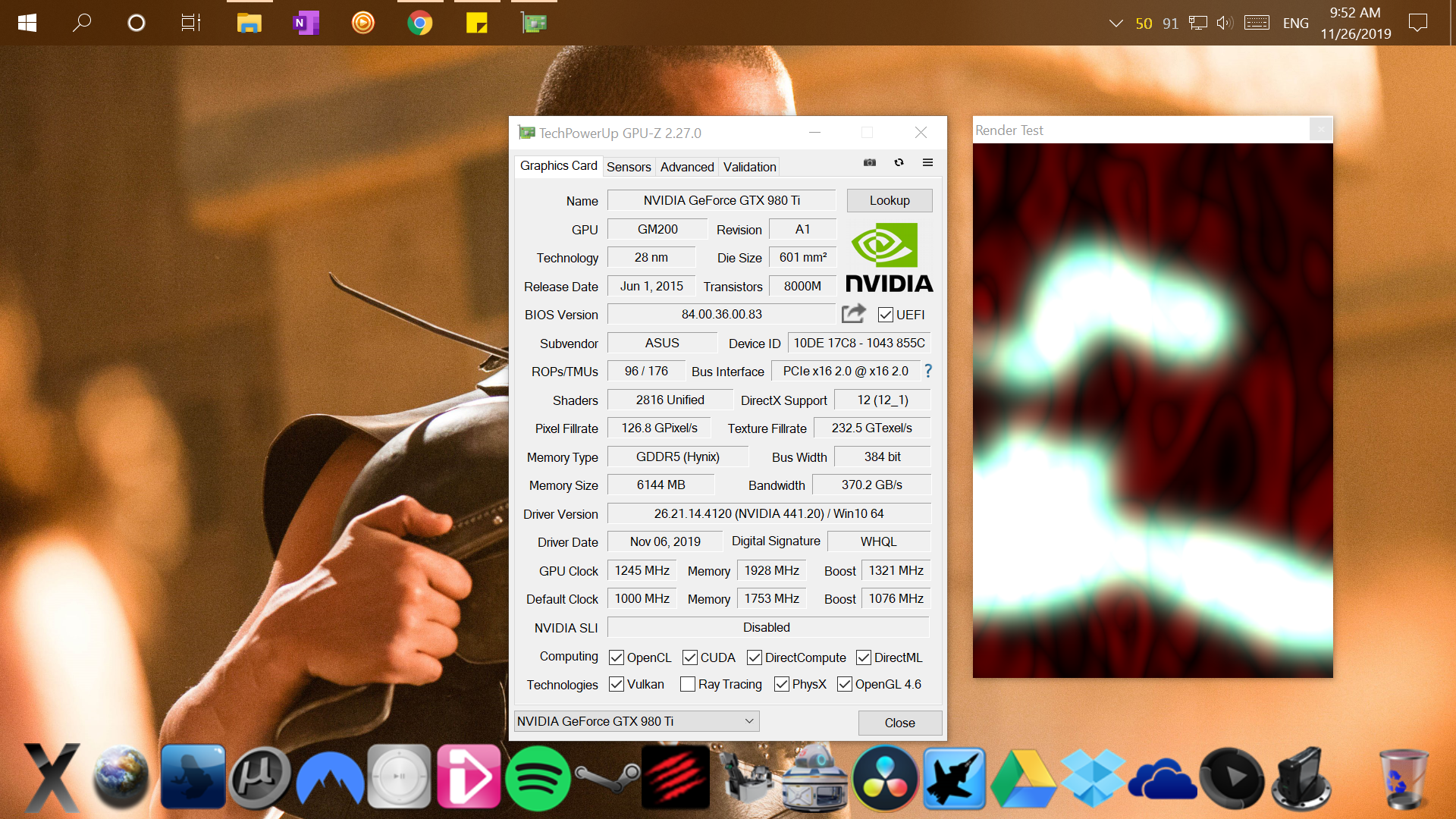
Task: Open the taskbar search magnifier
Action: tap(82, 23)
